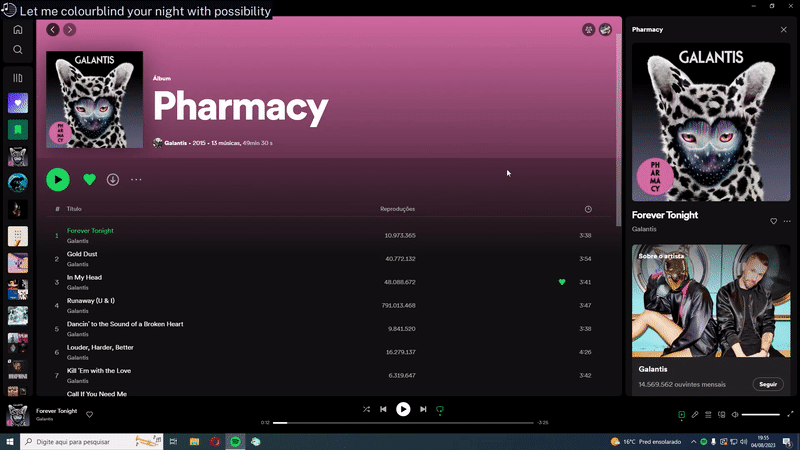Toggle shuffle playback
Screen dimensions: 800x450
coord(366,409)
